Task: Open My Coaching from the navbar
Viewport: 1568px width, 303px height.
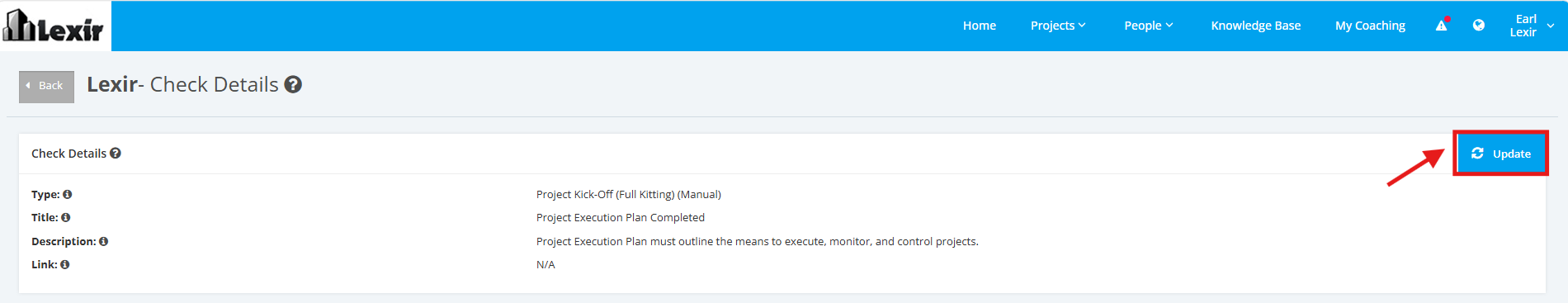Action: (1370, 26)
